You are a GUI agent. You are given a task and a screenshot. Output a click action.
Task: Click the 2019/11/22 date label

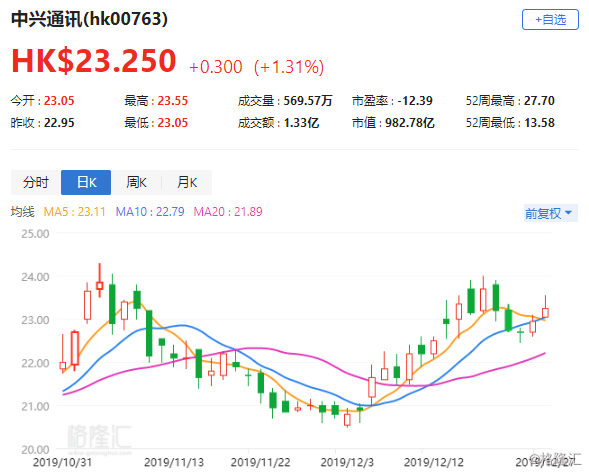pos(260,462)
